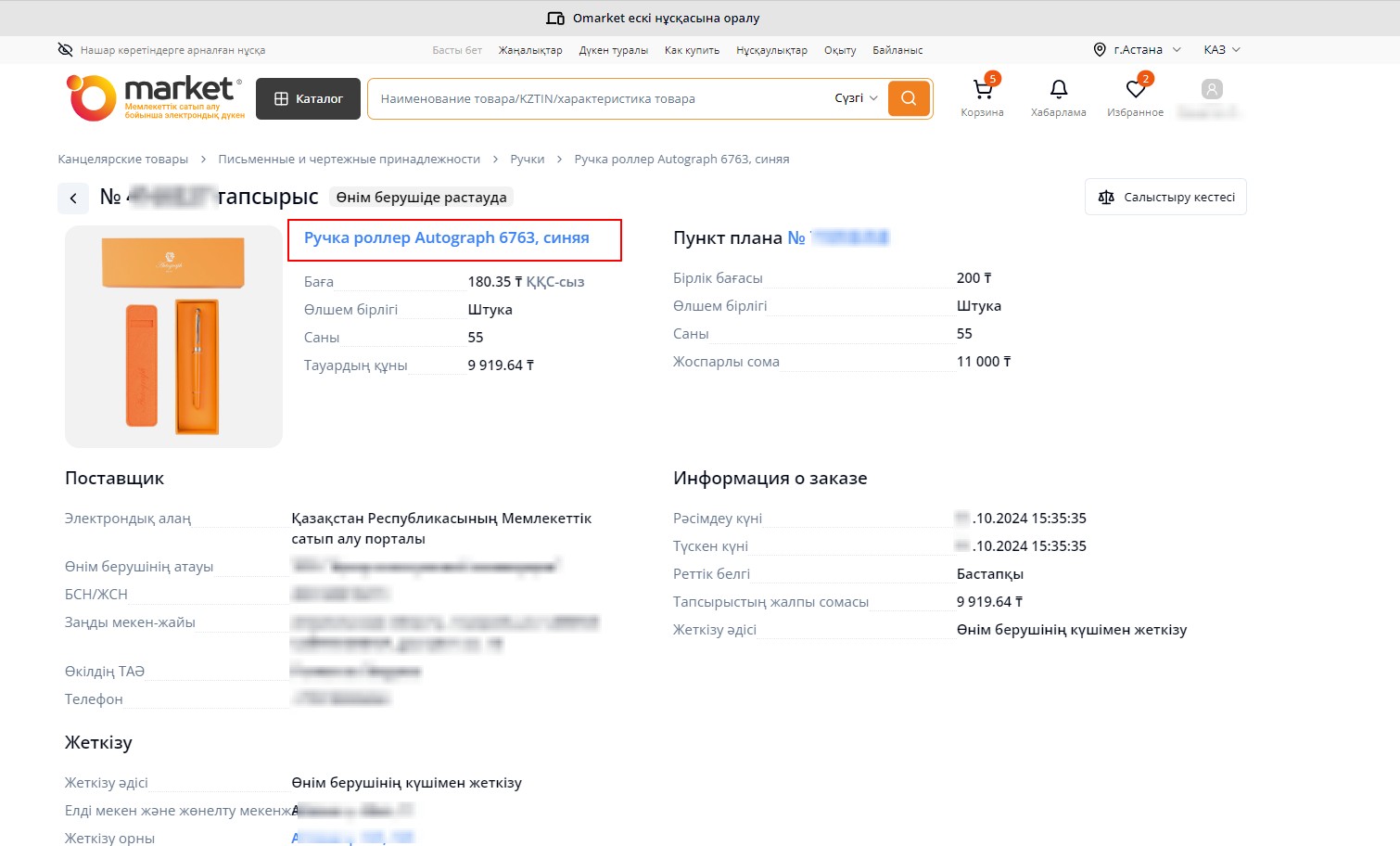
Task: Click the orange pen product thumbnail
Action: click(173, 337)
